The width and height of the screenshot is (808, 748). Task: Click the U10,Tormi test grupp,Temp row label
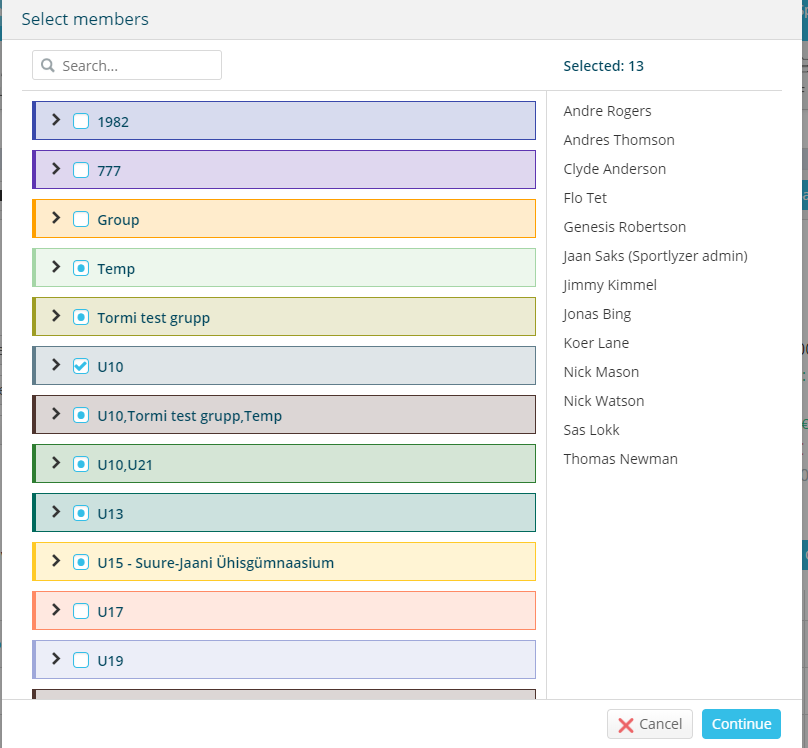pos(190,415)
